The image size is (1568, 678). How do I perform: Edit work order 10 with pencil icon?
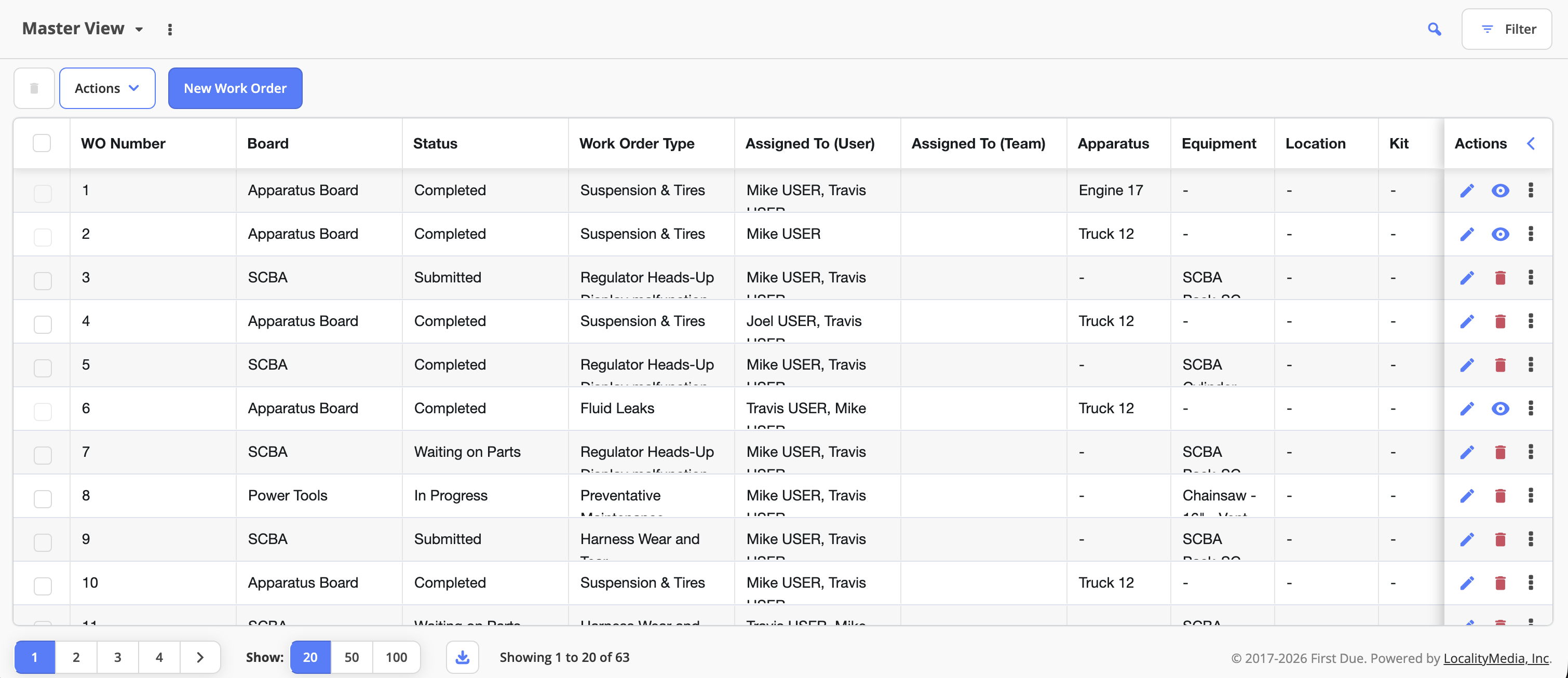[1467, 583]
